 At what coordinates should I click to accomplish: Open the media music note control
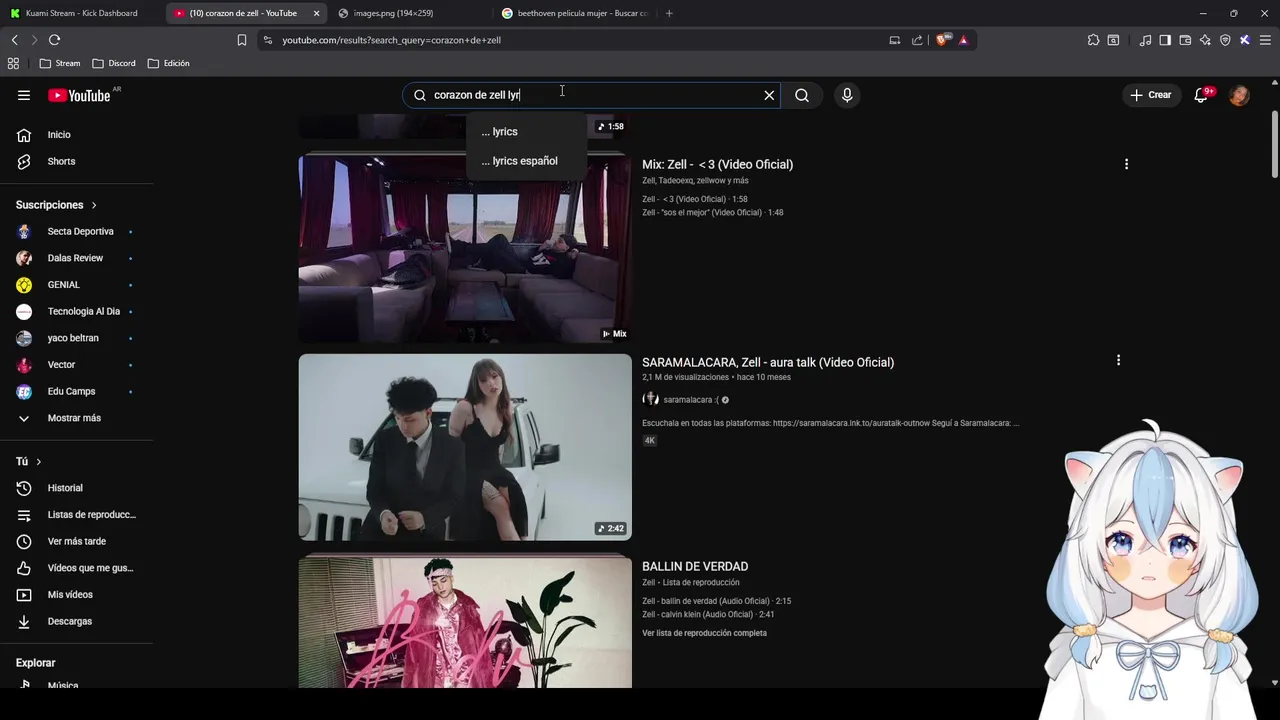coord(1145,40)
